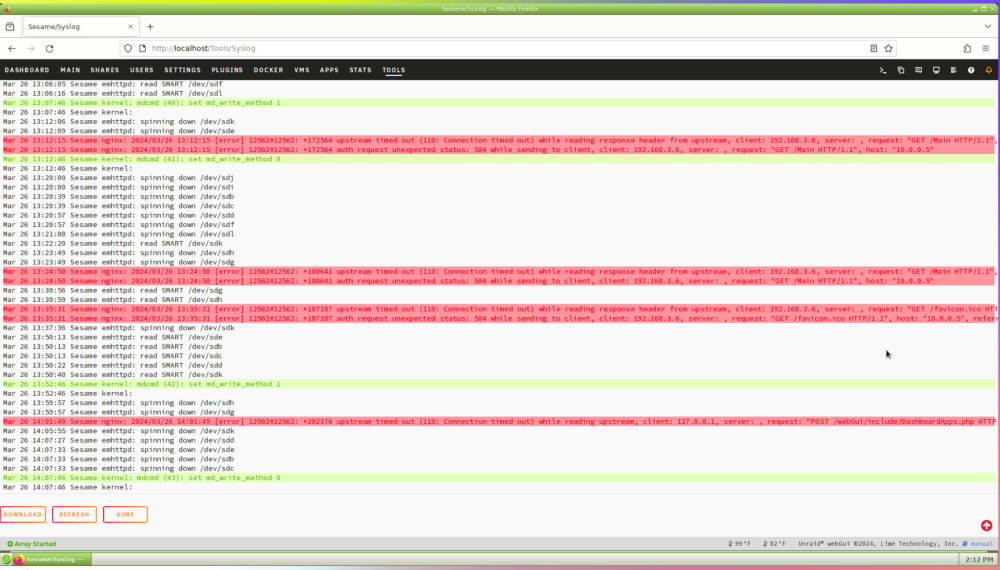
Task: Click log line 13:21:08 spinning down /dev/sdl
Action: point(119,234)
